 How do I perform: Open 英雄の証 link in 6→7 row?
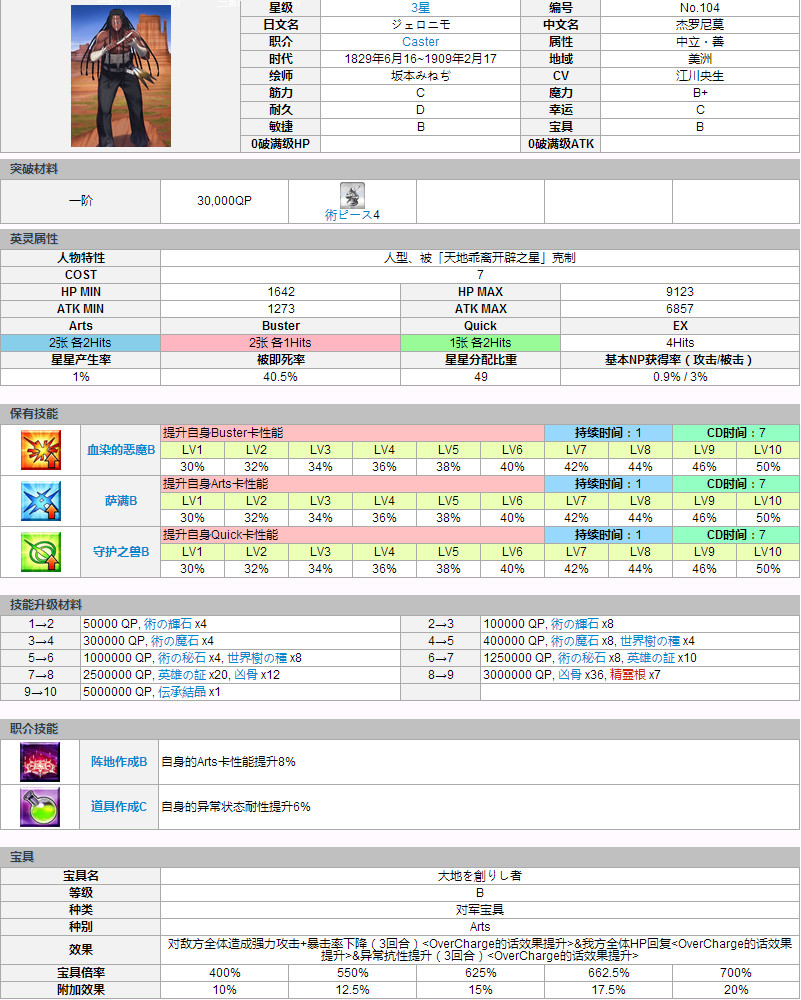(x=650, y=658)
